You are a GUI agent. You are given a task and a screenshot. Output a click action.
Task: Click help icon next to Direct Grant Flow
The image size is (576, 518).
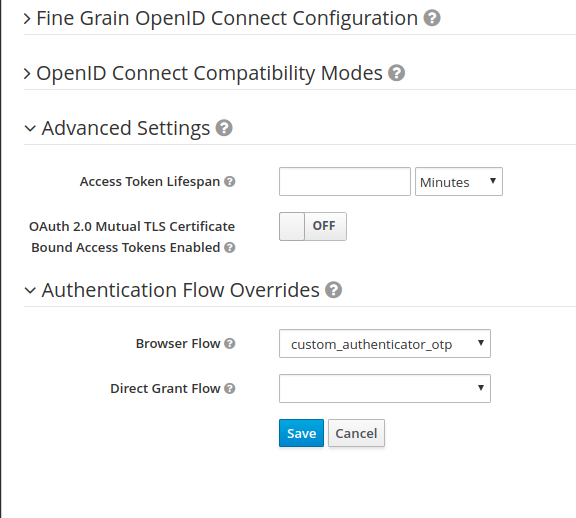point(230,388)
